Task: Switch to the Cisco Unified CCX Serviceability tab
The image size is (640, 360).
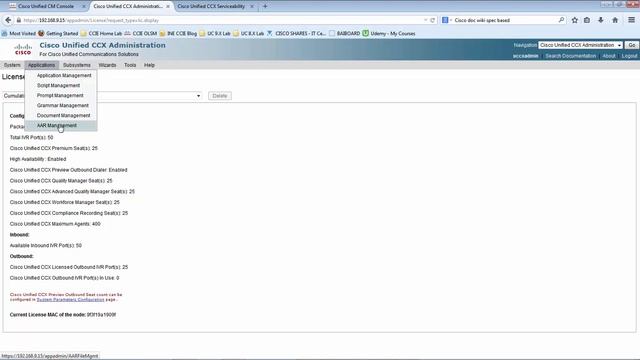Action: click(x=211, y=7)
